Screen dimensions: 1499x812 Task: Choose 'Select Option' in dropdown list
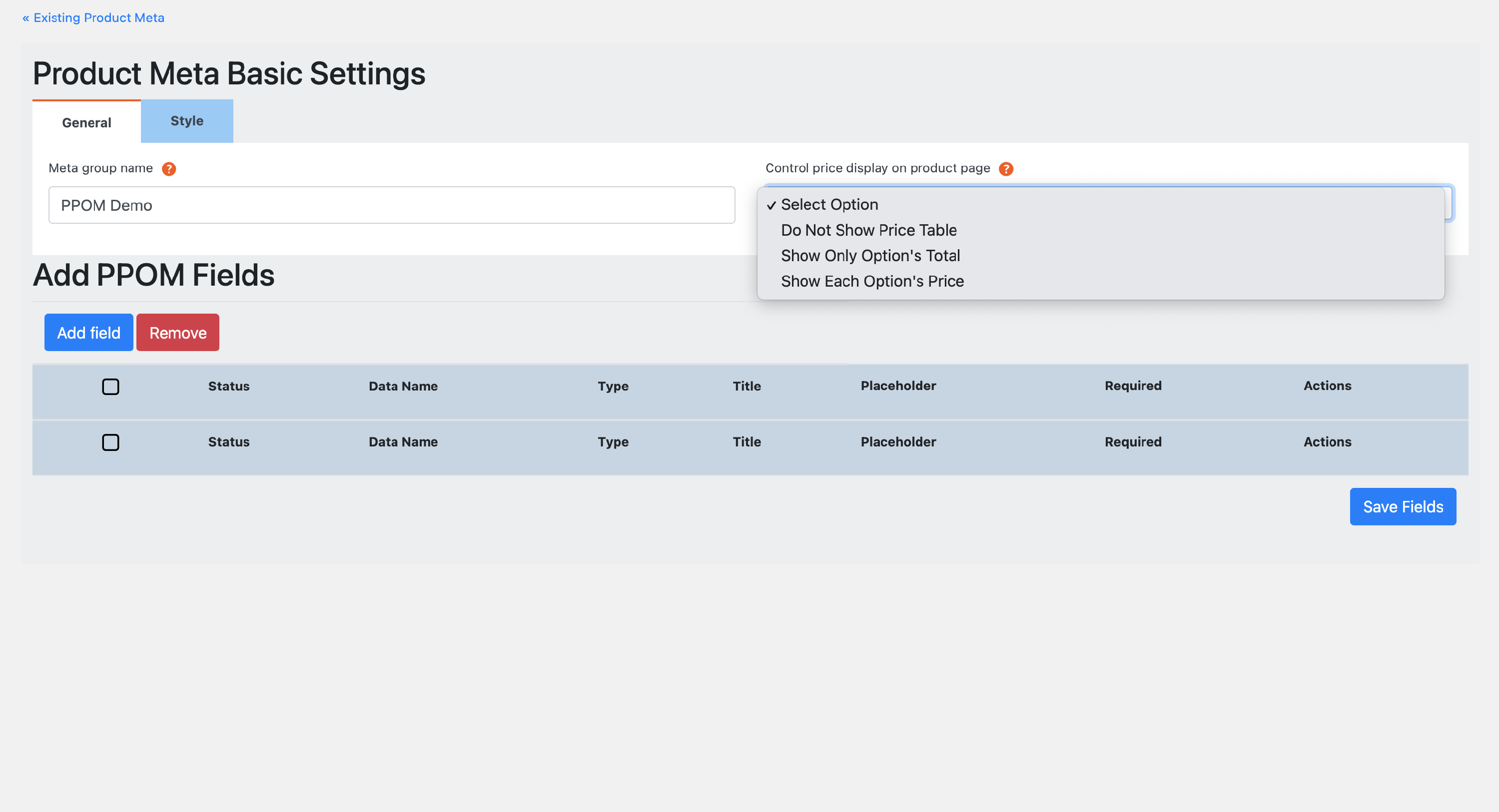coord(828,205)
